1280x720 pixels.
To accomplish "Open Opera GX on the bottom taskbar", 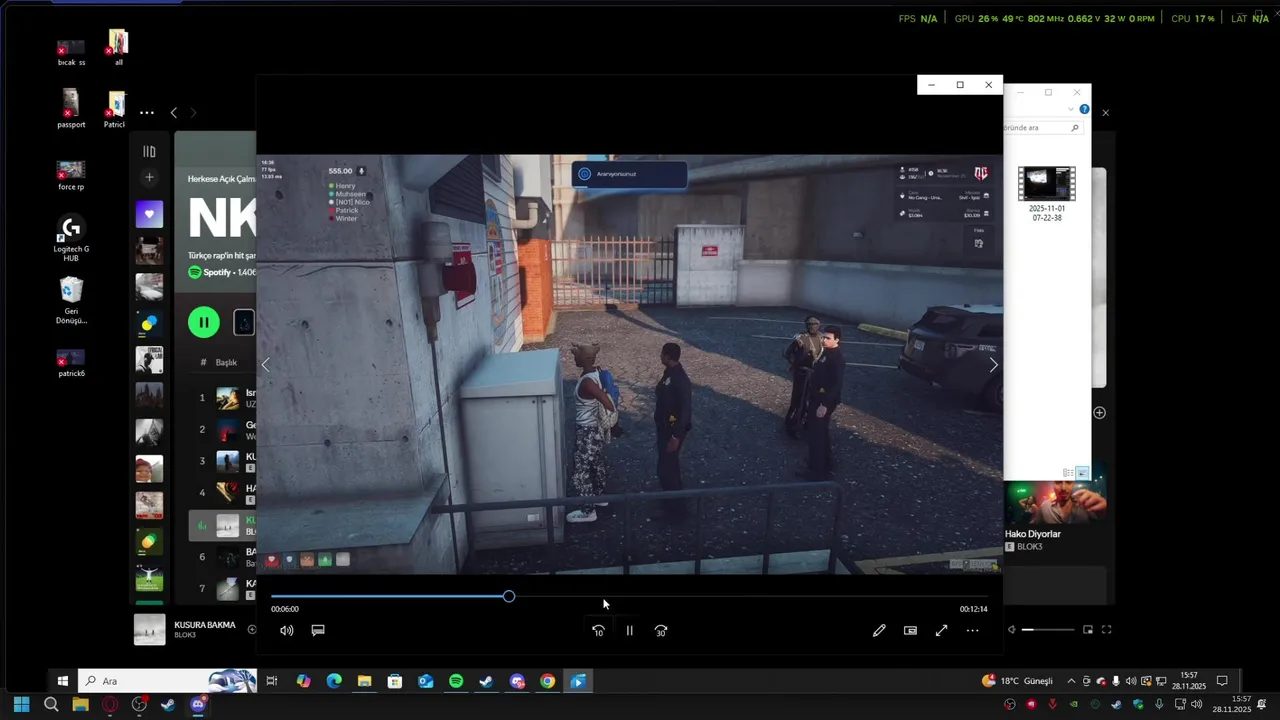I will pyautogui.click(x=109, y=704).
